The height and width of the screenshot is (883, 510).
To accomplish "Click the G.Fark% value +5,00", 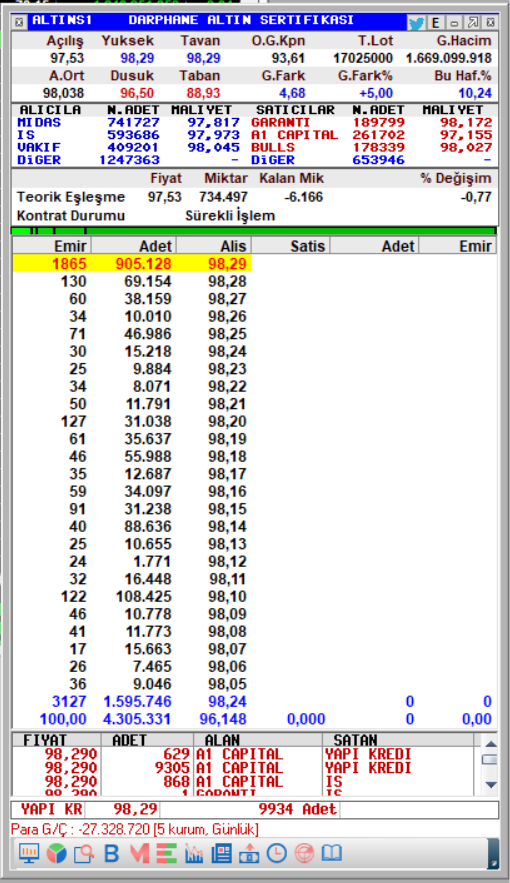I will (375, 93).
